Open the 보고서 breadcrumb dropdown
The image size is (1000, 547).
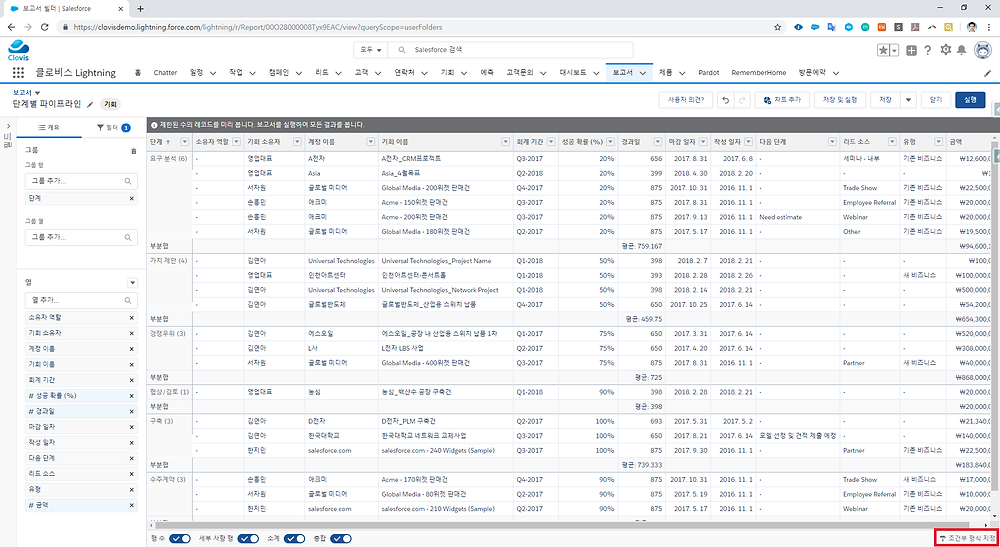click(x=38, y=93)
